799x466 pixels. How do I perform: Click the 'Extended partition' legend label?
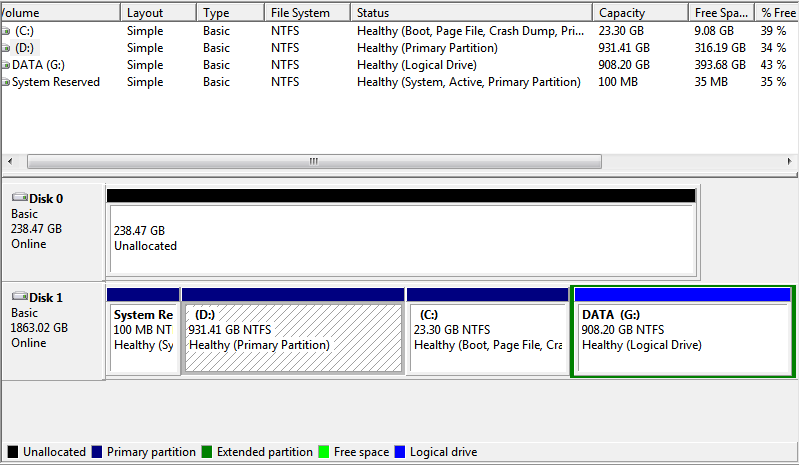(x=264, y=452)
